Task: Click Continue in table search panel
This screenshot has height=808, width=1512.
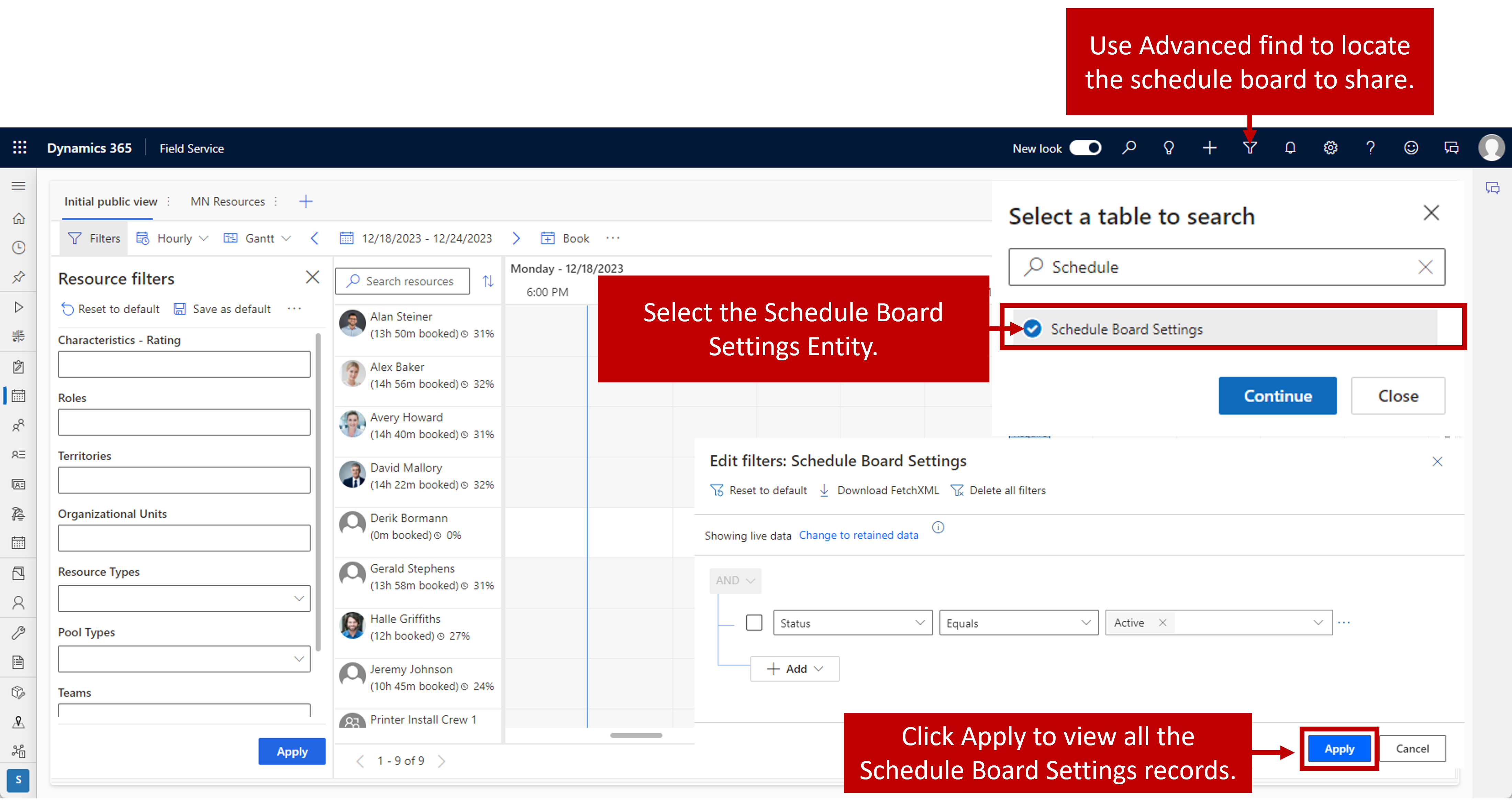Action: (x=1277, y=396)
